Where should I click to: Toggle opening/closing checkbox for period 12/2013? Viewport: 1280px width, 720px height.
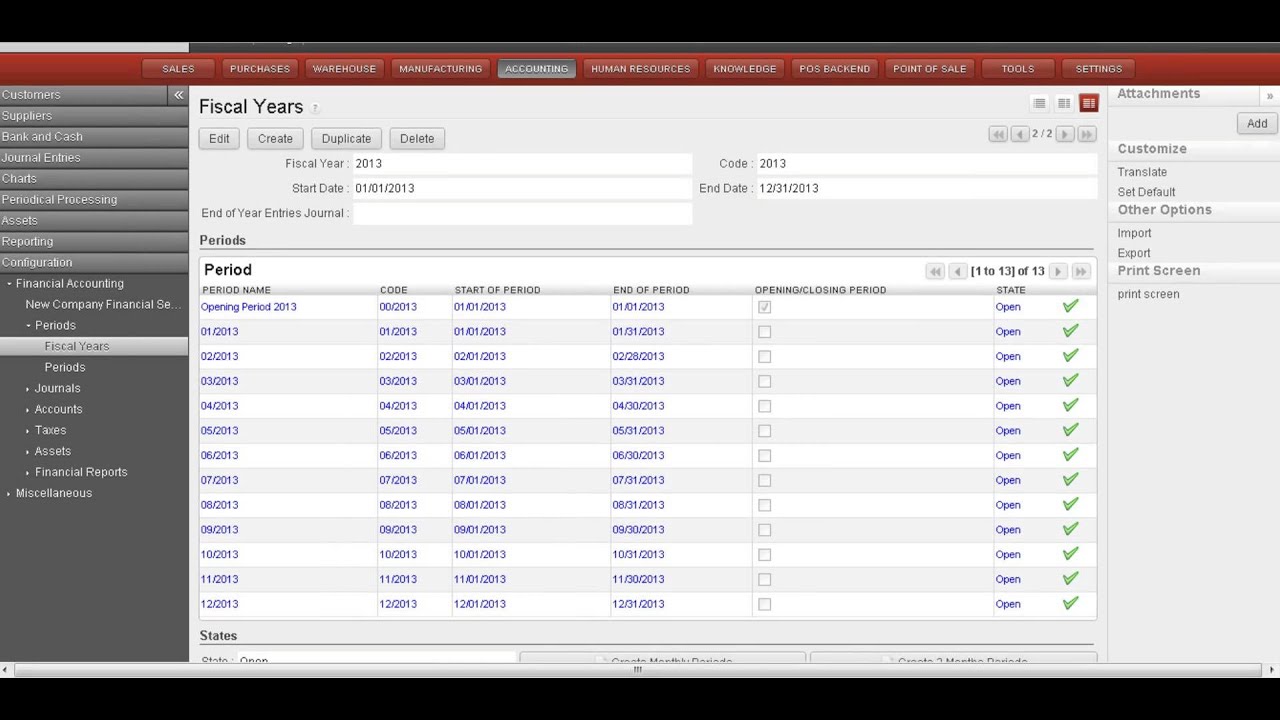point(764,604)
